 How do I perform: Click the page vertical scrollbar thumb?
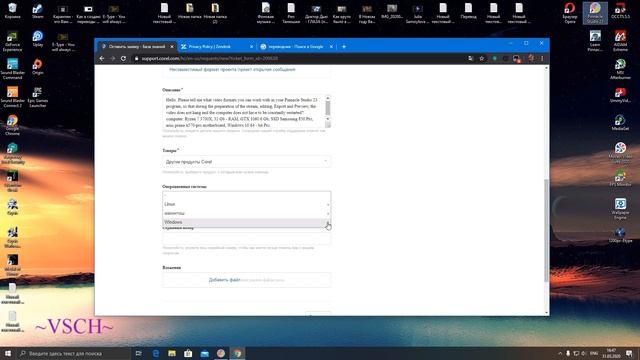point(546,230)
